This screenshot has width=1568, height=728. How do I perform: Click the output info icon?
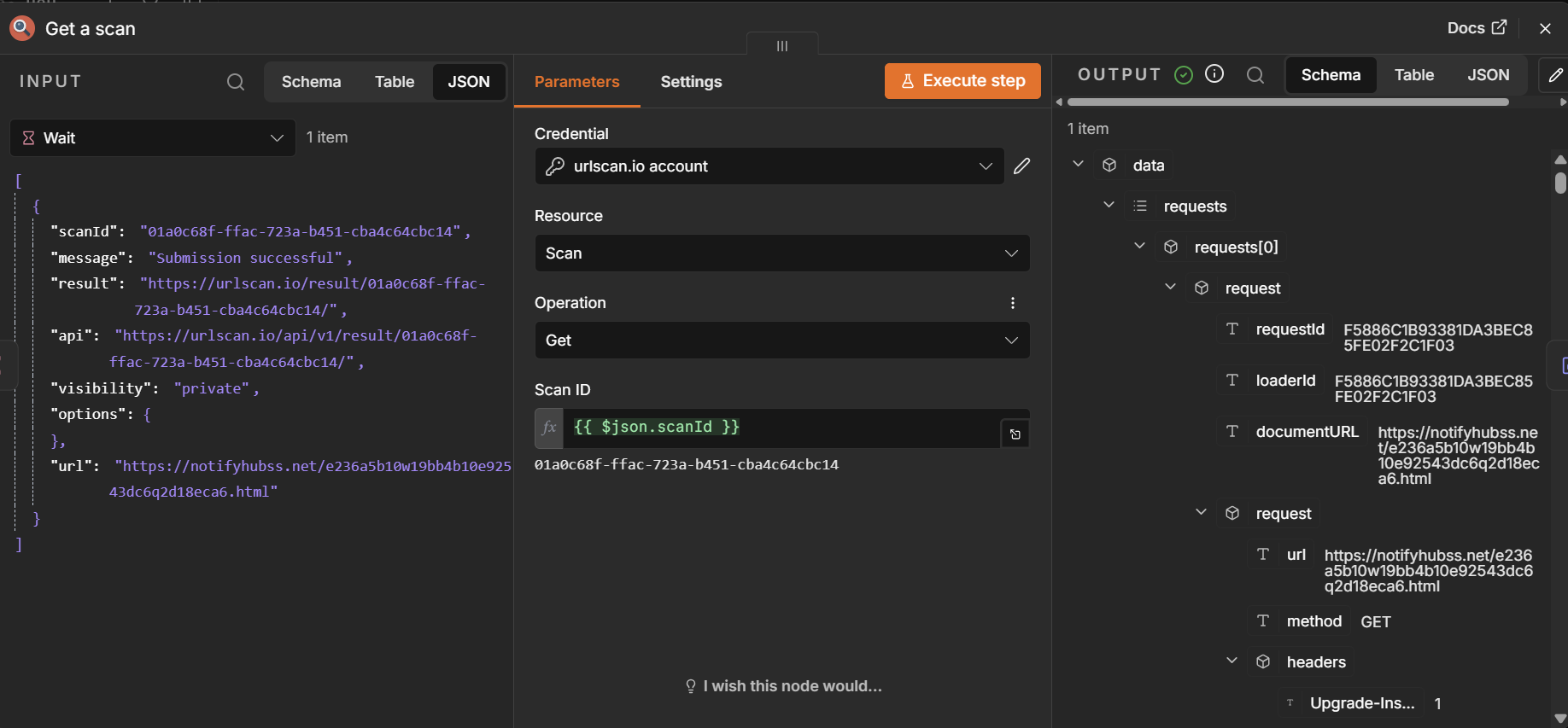1214,74
